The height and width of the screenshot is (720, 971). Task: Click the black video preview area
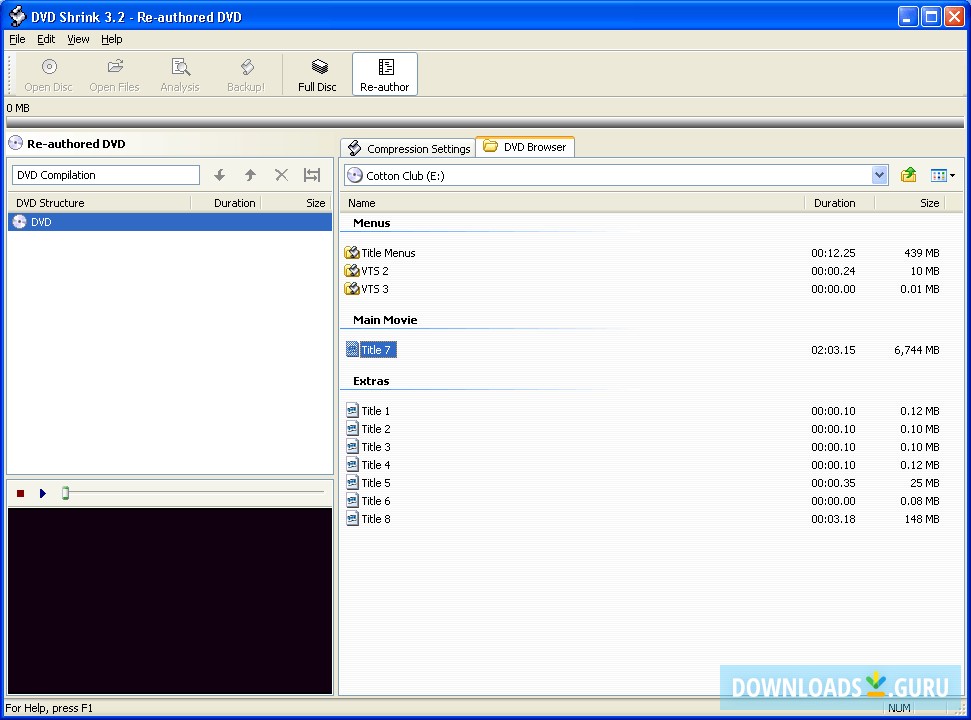170,601
